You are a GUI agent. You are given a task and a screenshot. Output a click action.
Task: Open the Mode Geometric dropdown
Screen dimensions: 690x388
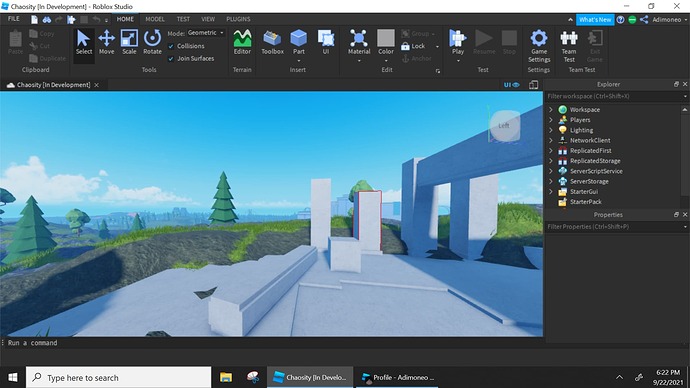point(206,33)
